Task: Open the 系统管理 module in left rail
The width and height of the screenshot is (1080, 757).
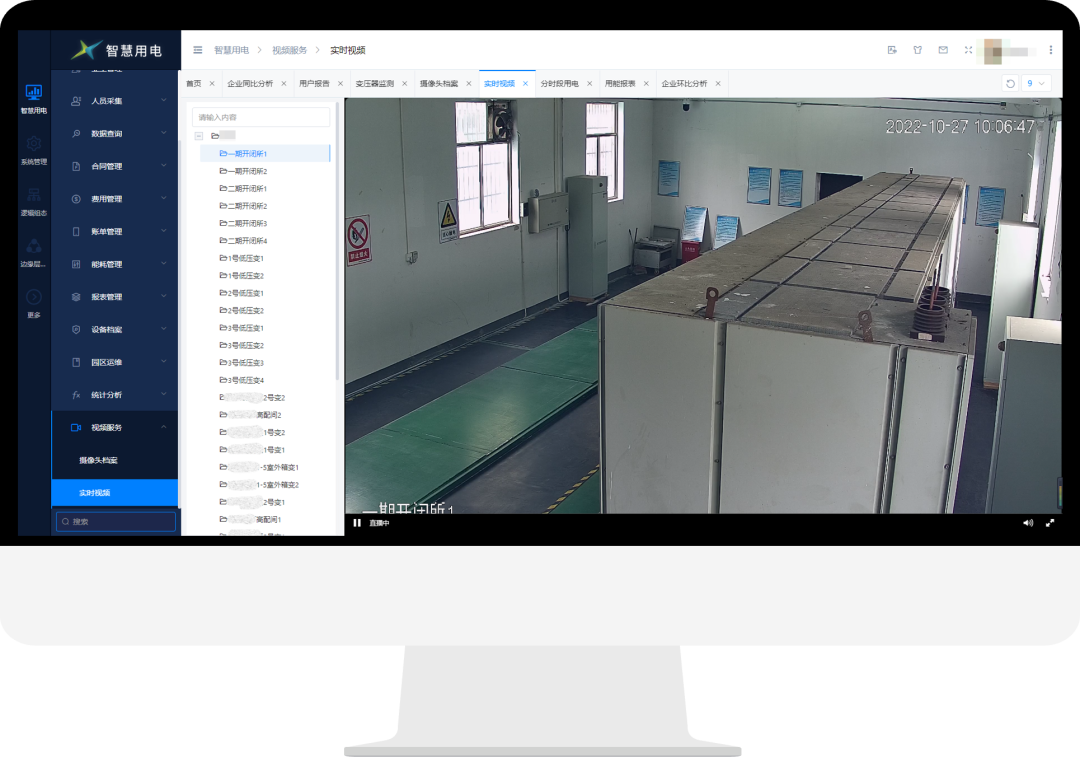Action: [33, 149]
